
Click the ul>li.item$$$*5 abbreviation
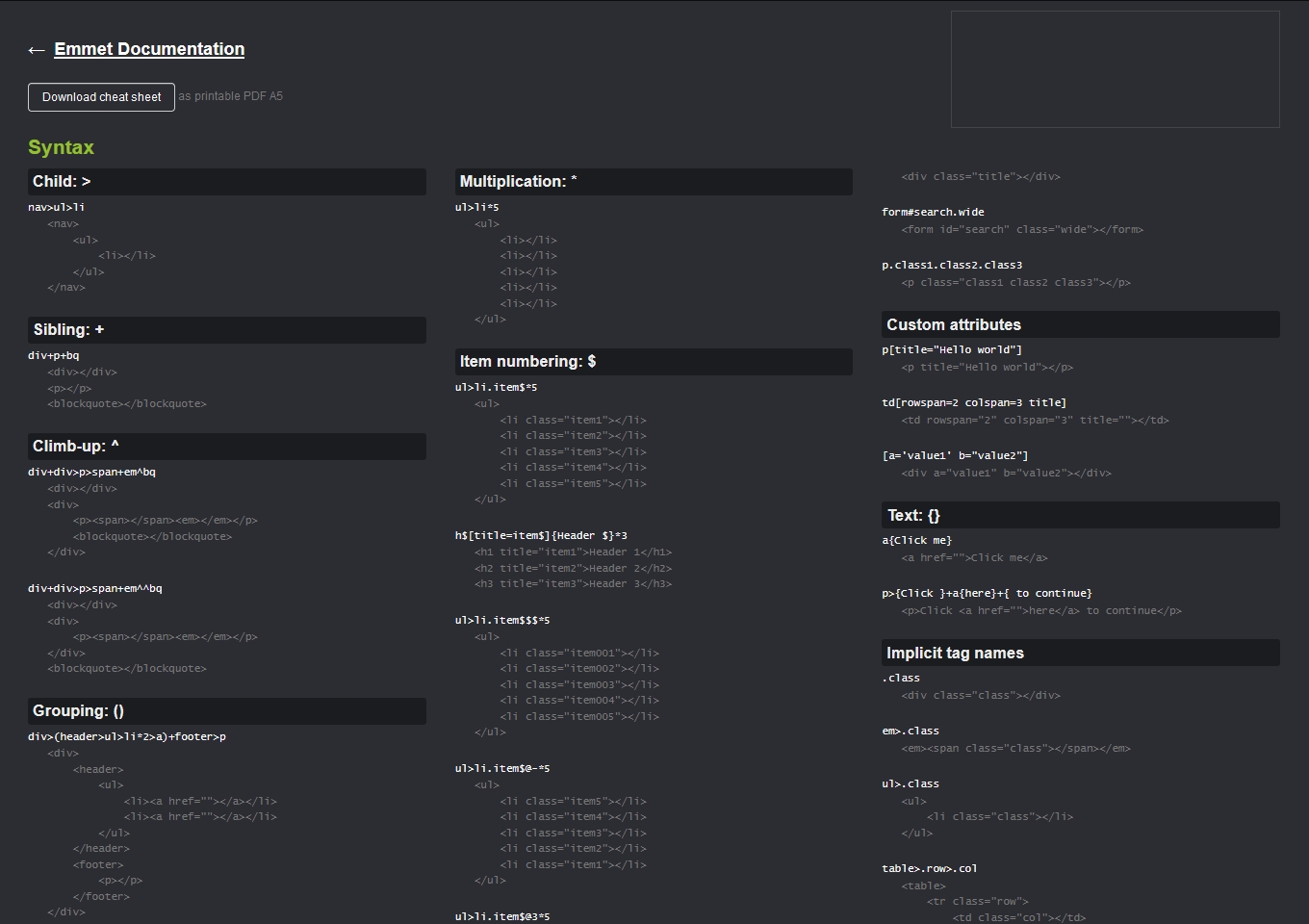[x=502, y=620]
